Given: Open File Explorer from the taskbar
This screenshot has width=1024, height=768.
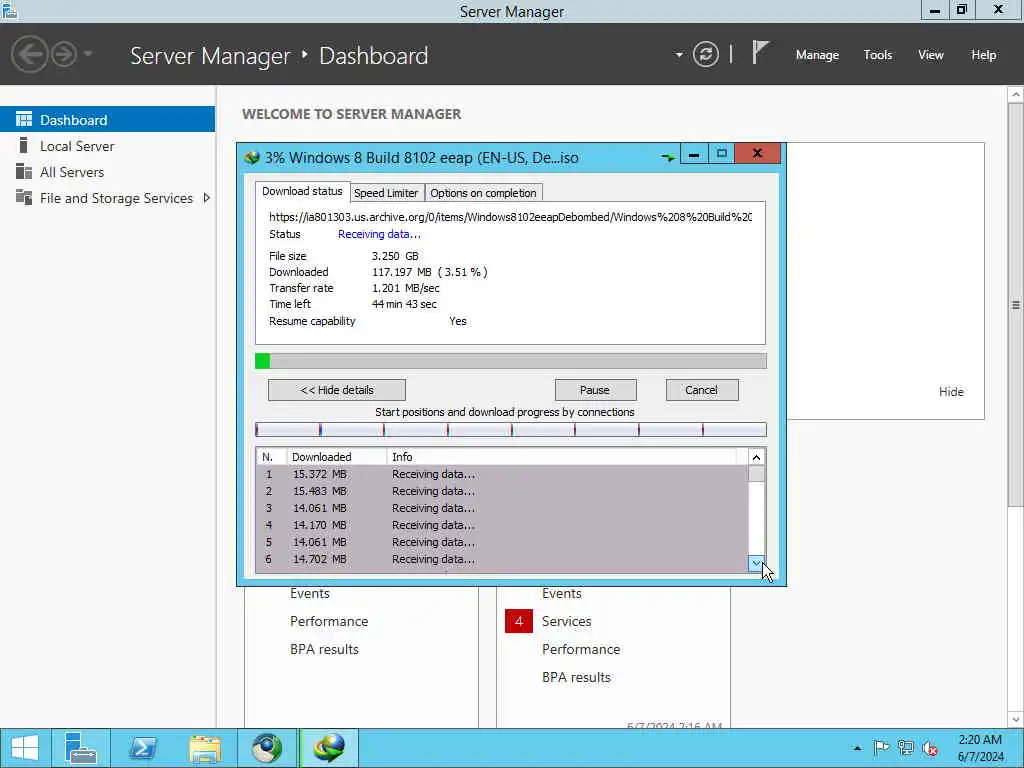Looking at the screenshot, I should pos(205,748).
